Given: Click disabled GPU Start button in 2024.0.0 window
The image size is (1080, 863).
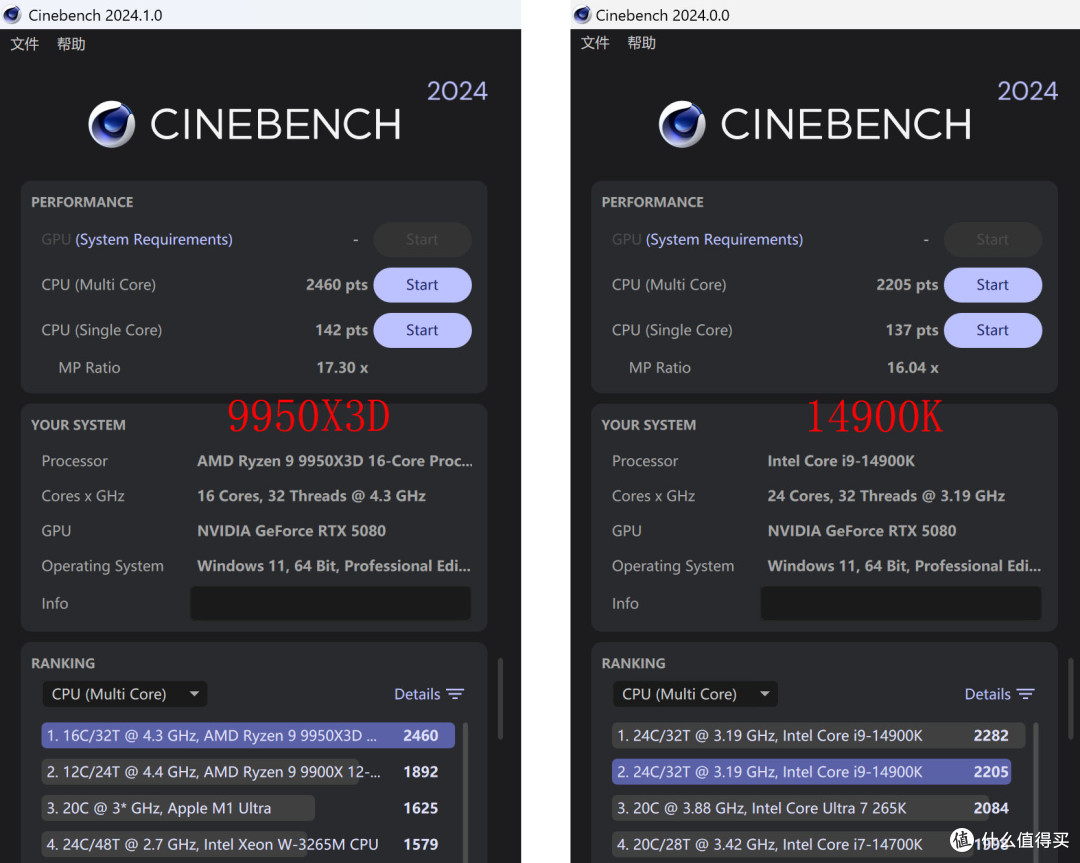Looking at the screenshot, I should [x=993, y=239].
